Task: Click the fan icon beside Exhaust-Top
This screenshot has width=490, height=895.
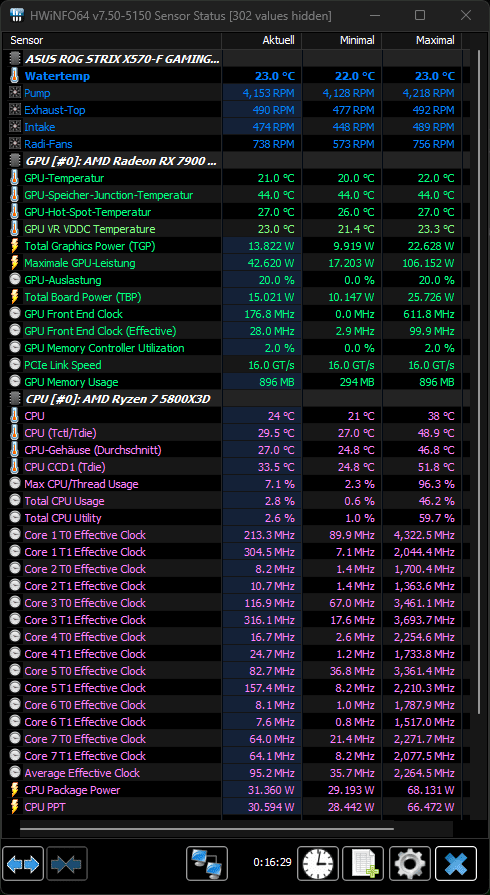Action: click(15, 110)
